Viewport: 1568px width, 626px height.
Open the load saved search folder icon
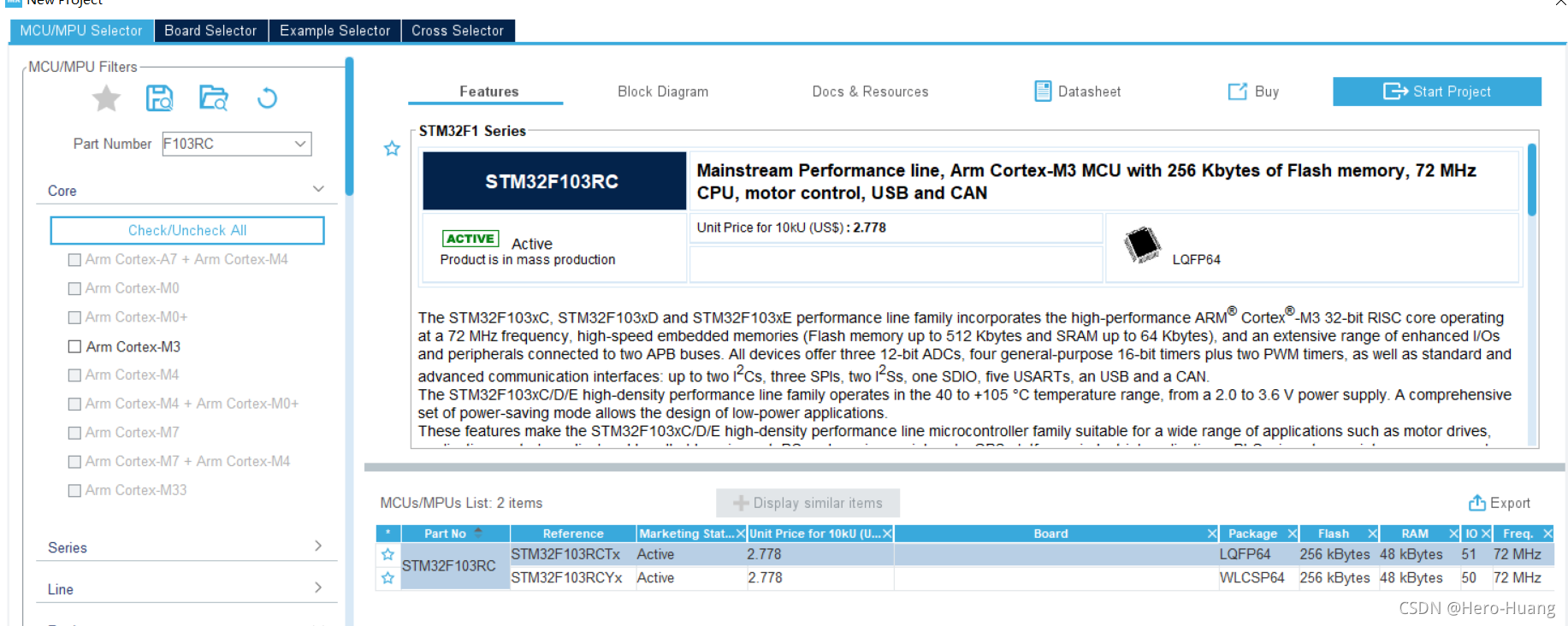pos(213,98)
